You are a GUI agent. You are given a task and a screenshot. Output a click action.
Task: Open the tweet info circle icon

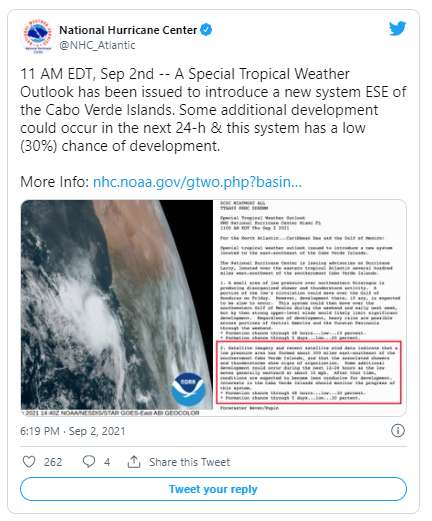[398, 431]
